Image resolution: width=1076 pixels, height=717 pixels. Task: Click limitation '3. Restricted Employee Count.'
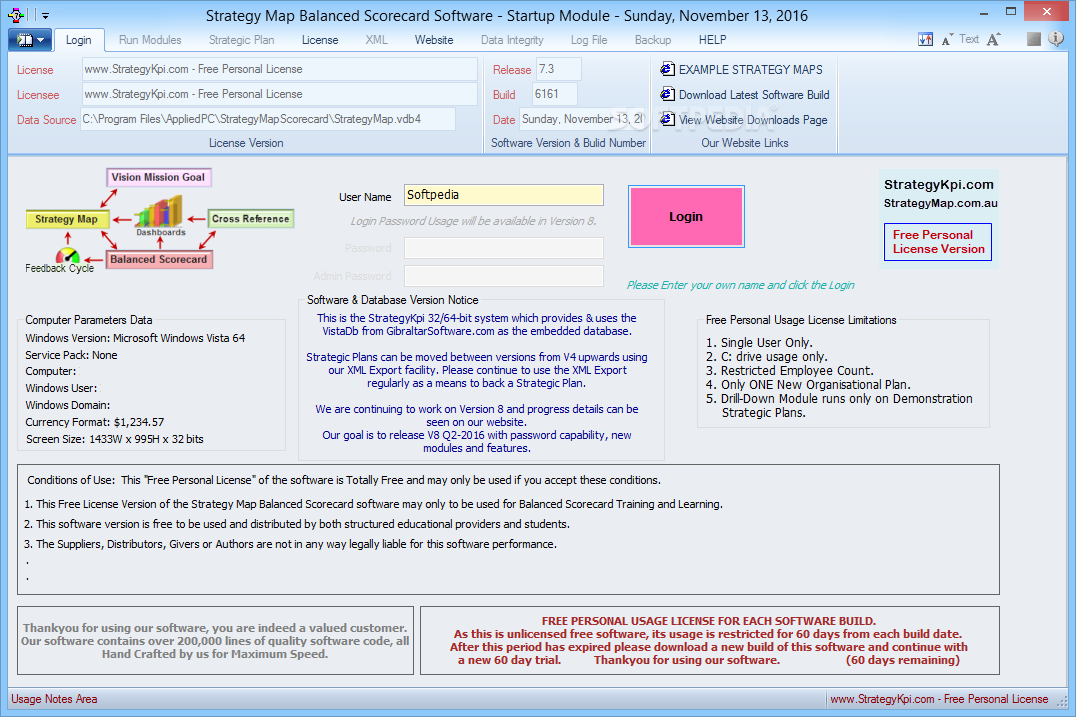tap(790, 371)
